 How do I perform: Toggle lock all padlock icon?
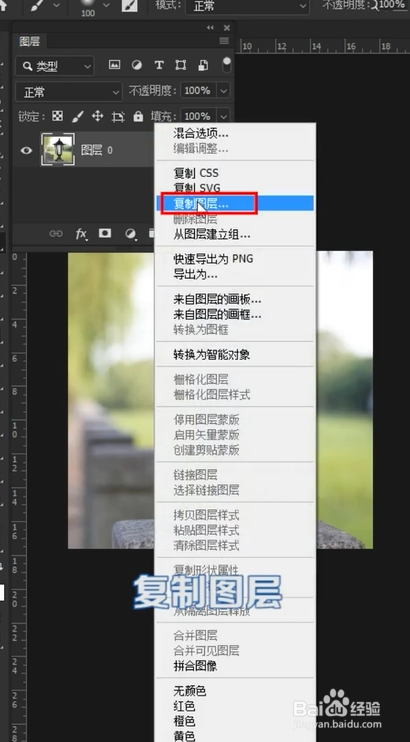(x=138, y=116)
